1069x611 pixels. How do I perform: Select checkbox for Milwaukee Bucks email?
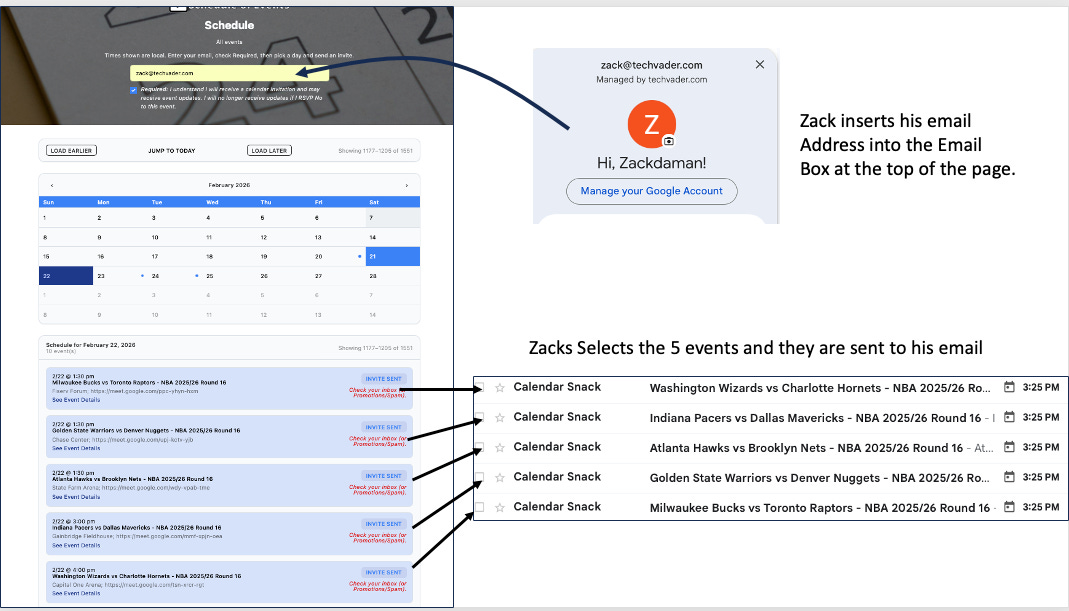[479, 507]
